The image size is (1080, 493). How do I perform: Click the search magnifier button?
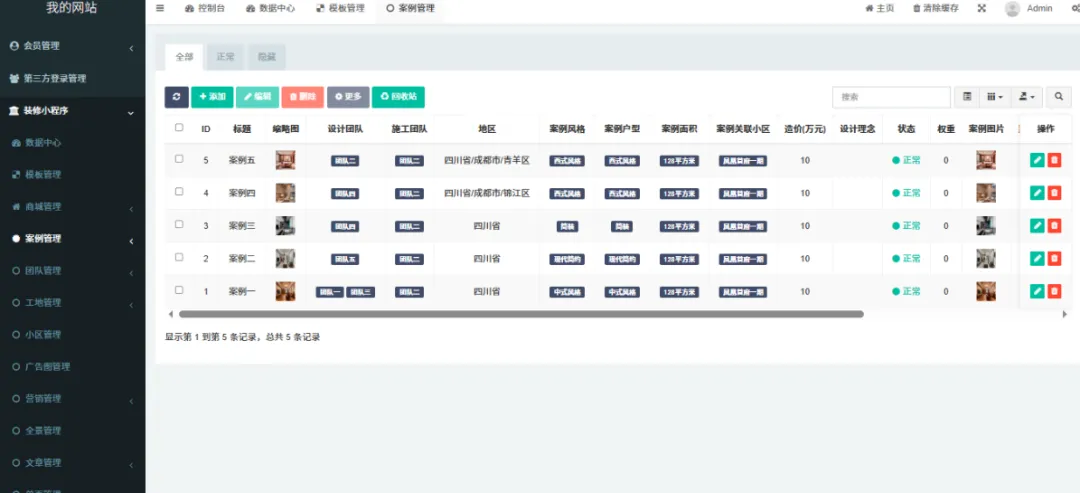click(x=1059, y=97)
